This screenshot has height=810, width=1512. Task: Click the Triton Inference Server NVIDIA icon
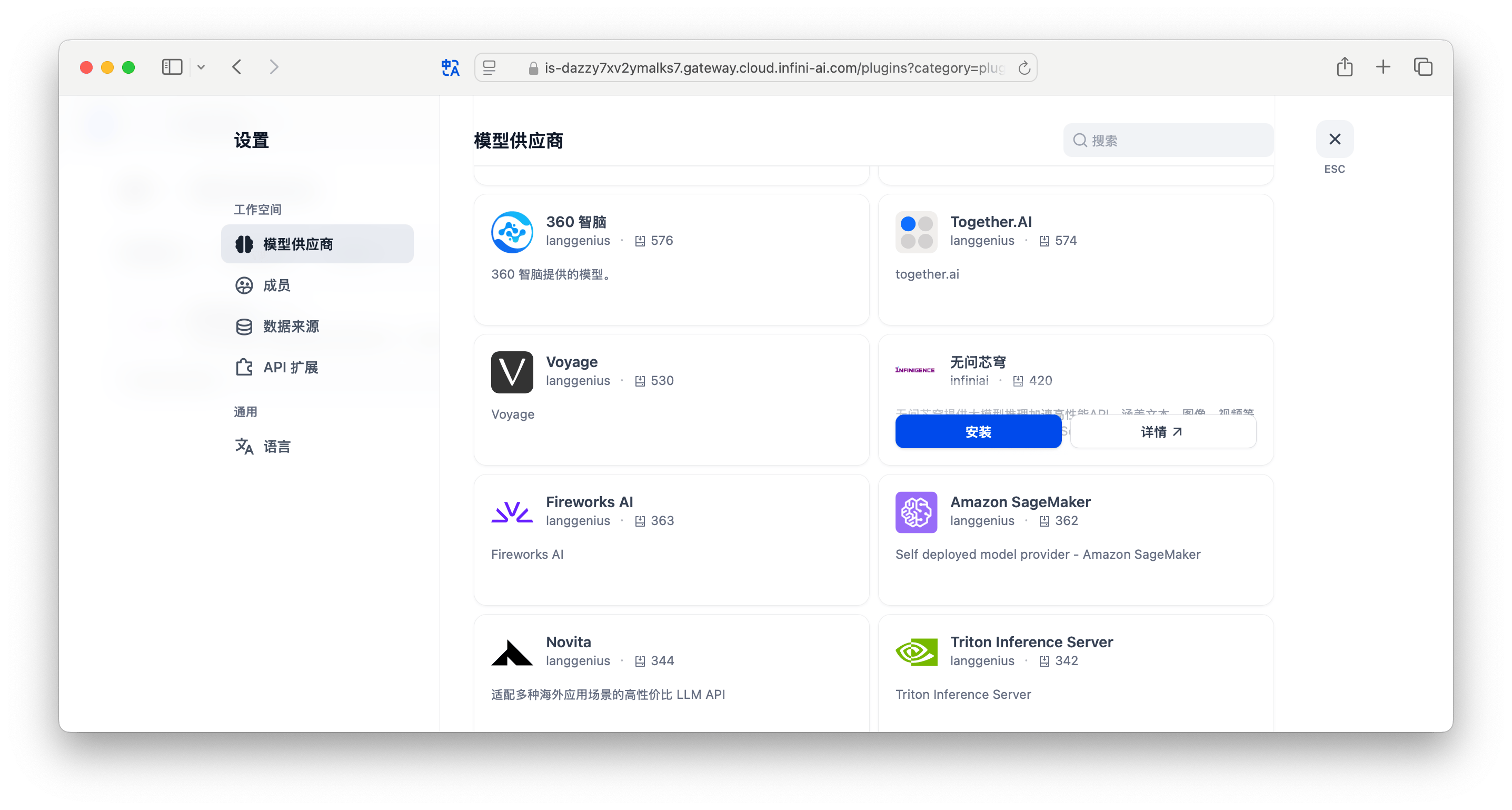click(x=916, y=652)
